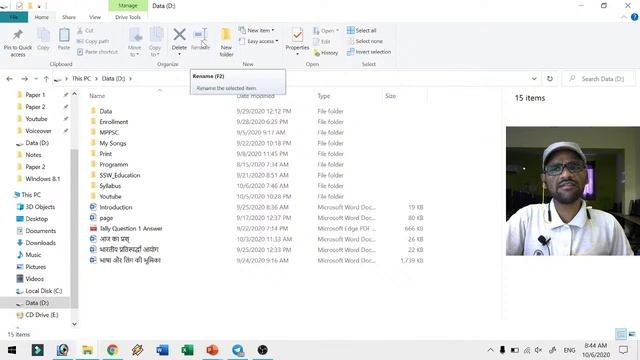This screenshot has height=360, width=640.
Task: Select Cut in Clipboard group
Action: tap(85, 31)
